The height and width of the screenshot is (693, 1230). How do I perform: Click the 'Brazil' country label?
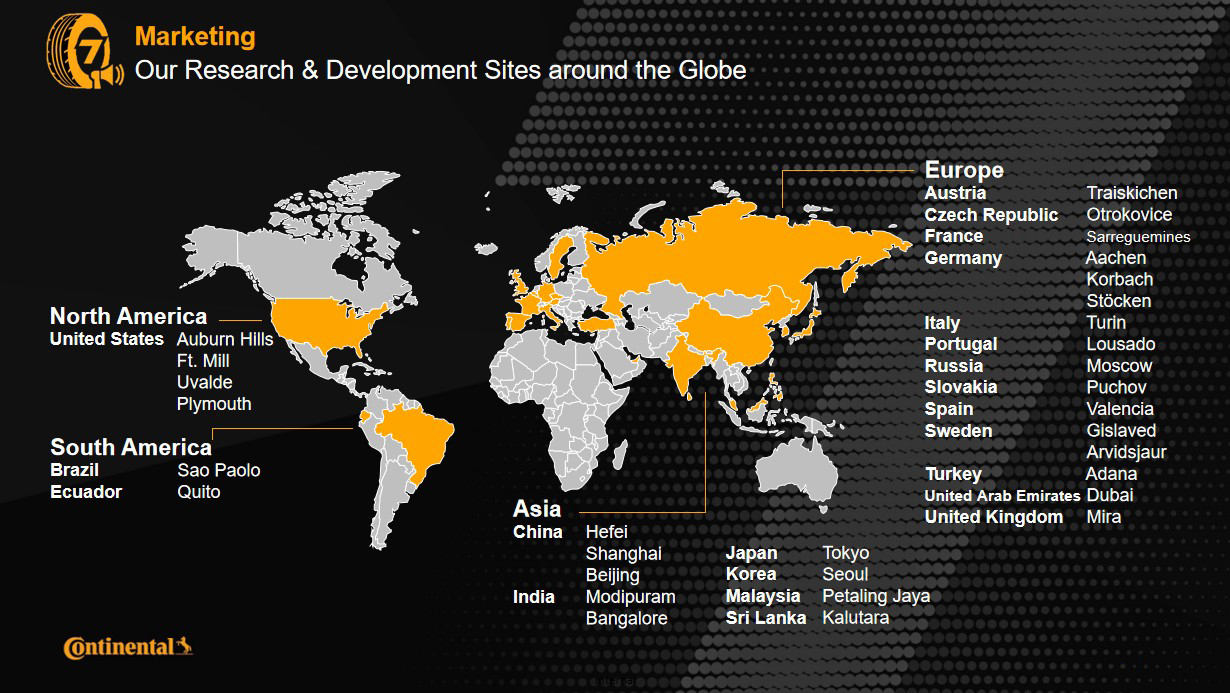(75, 470)
